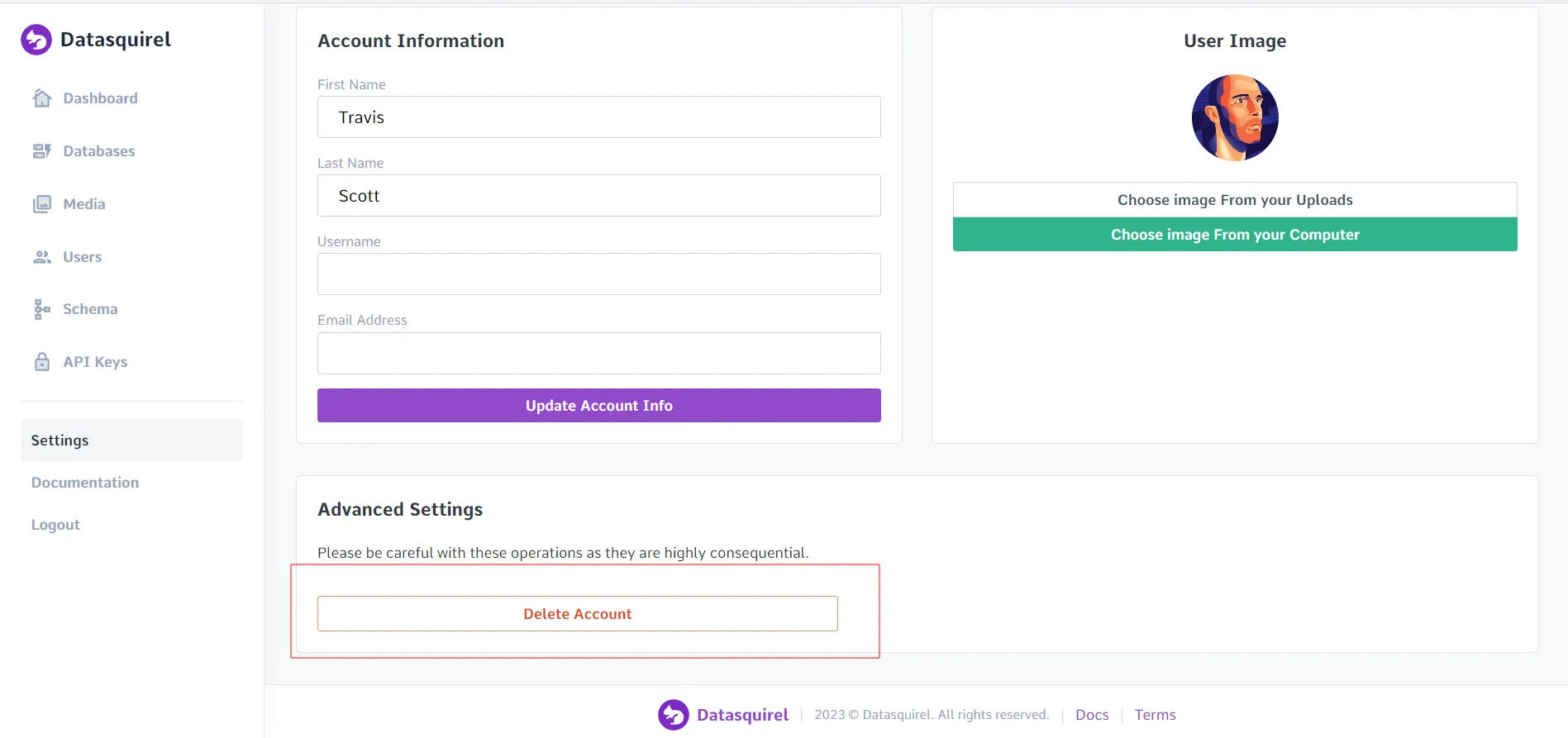
Task: Click the highly consequential warning text
Action: point(563,553)
